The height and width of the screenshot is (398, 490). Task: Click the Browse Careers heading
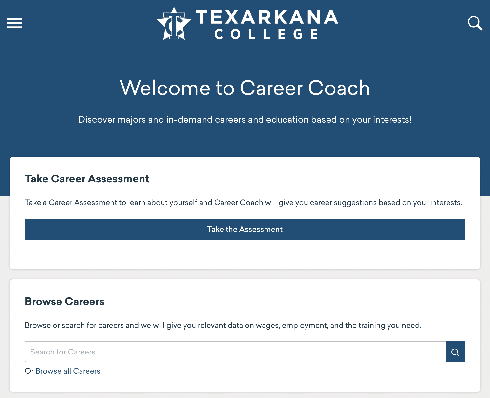click(x=65, y=302)
